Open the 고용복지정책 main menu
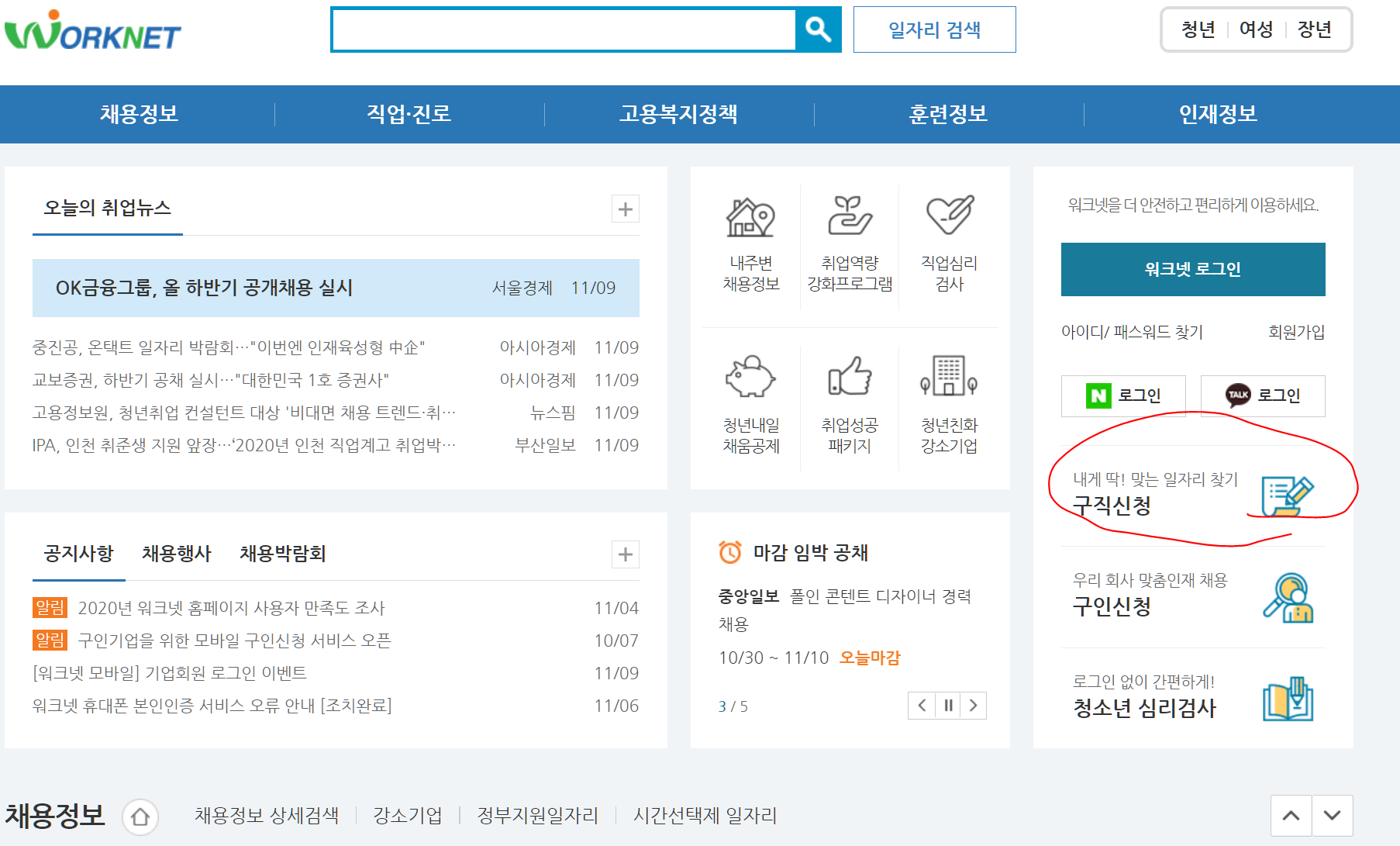Viewport: 1400px width, 846px height. click(679, 114)
